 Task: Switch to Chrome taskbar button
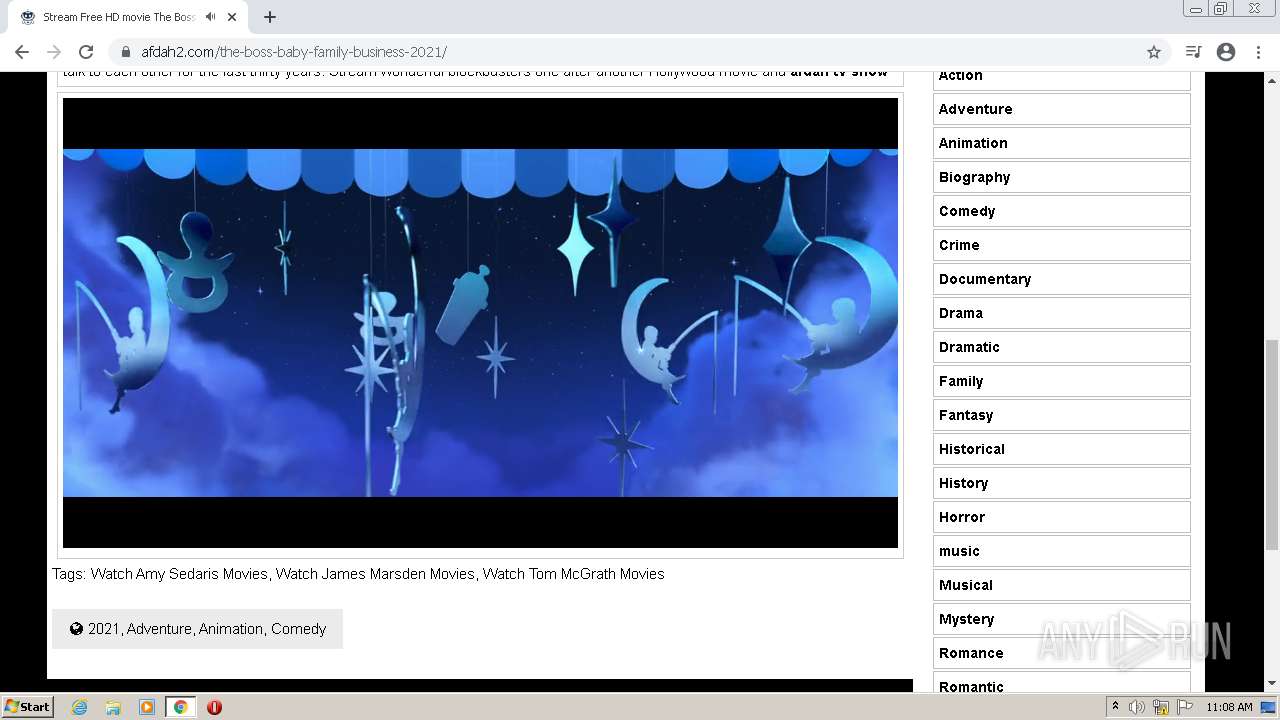click(180, 707)
